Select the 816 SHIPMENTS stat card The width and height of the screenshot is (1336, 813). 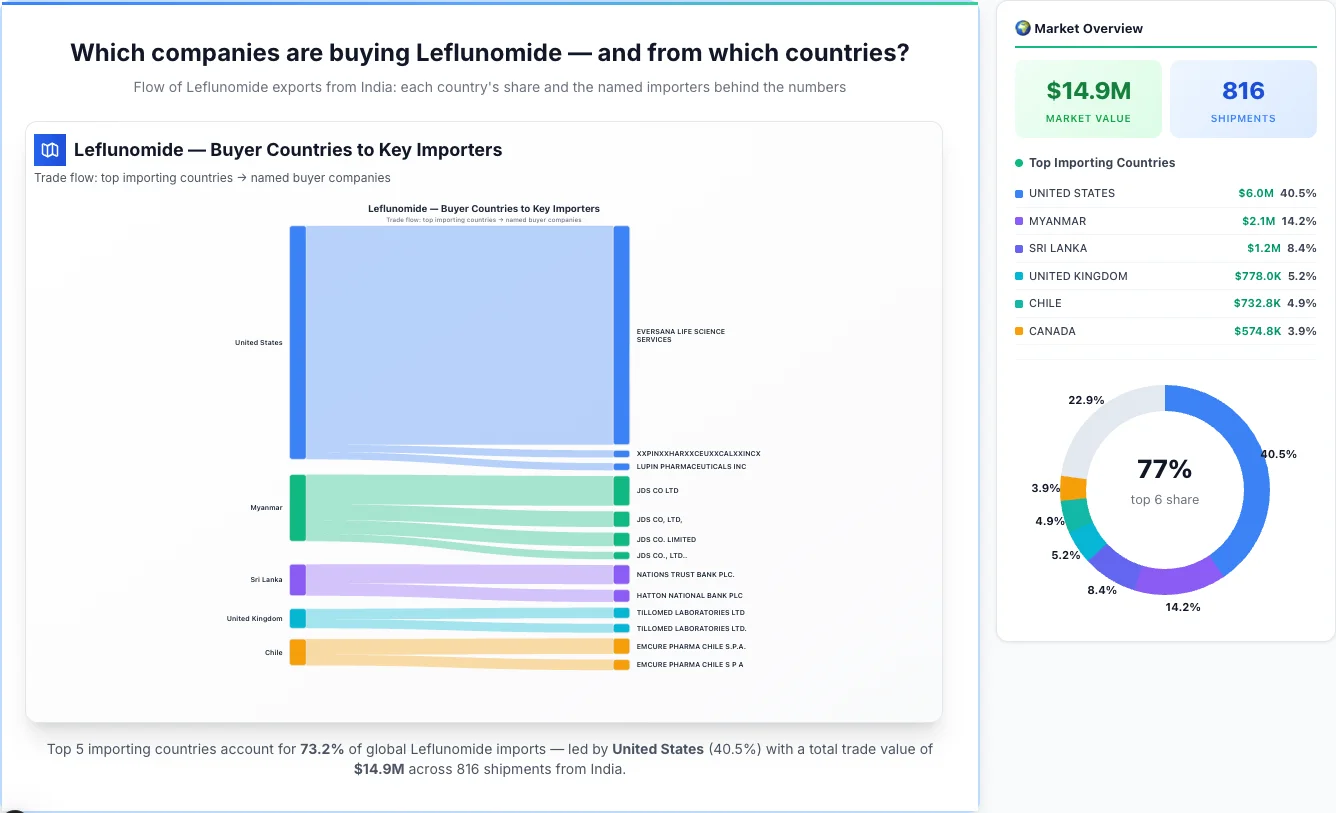click(1243, 98)
